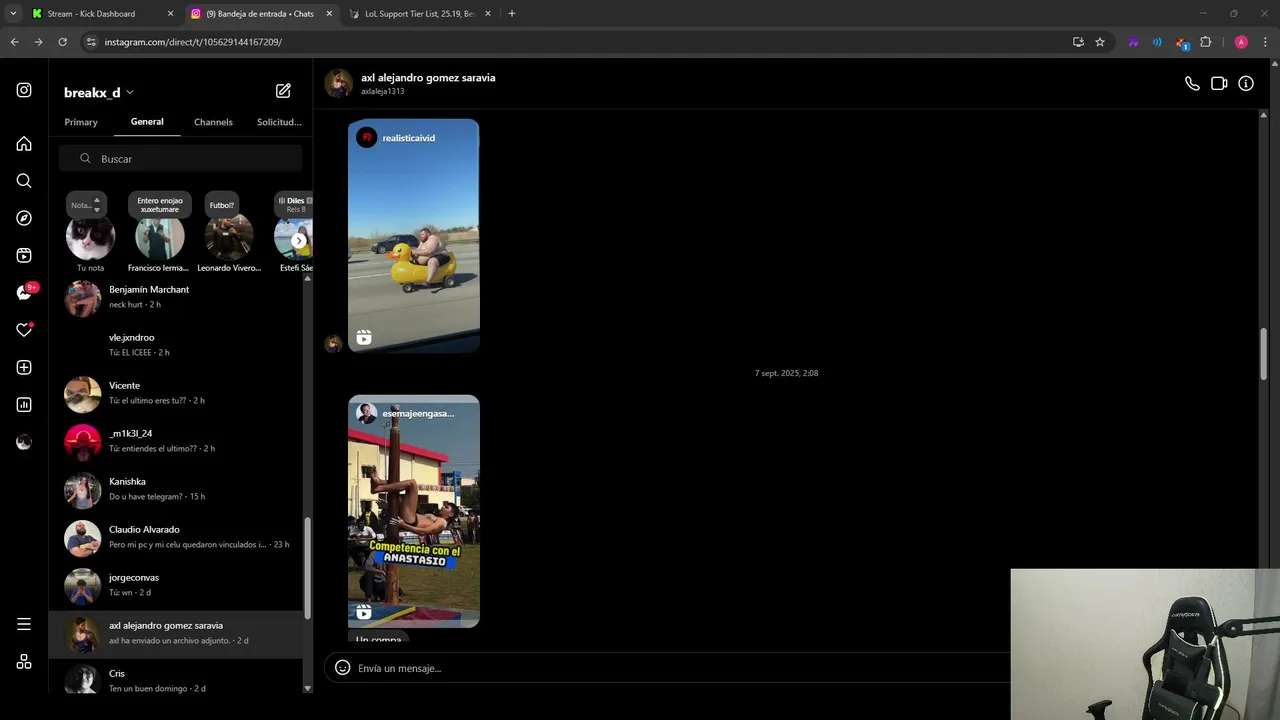The image size is (1280, 720).
Task: Open Notifications heart icon
Action: click(x=24, y=330)
